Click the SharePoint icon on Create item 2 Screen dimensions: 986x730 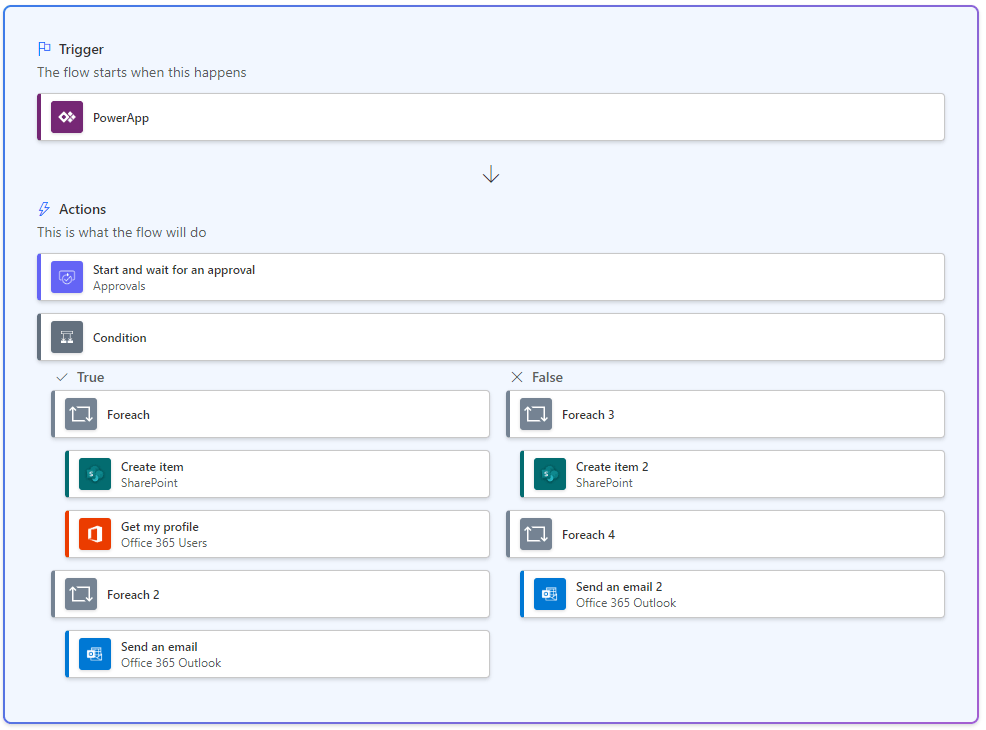point(550,474)
